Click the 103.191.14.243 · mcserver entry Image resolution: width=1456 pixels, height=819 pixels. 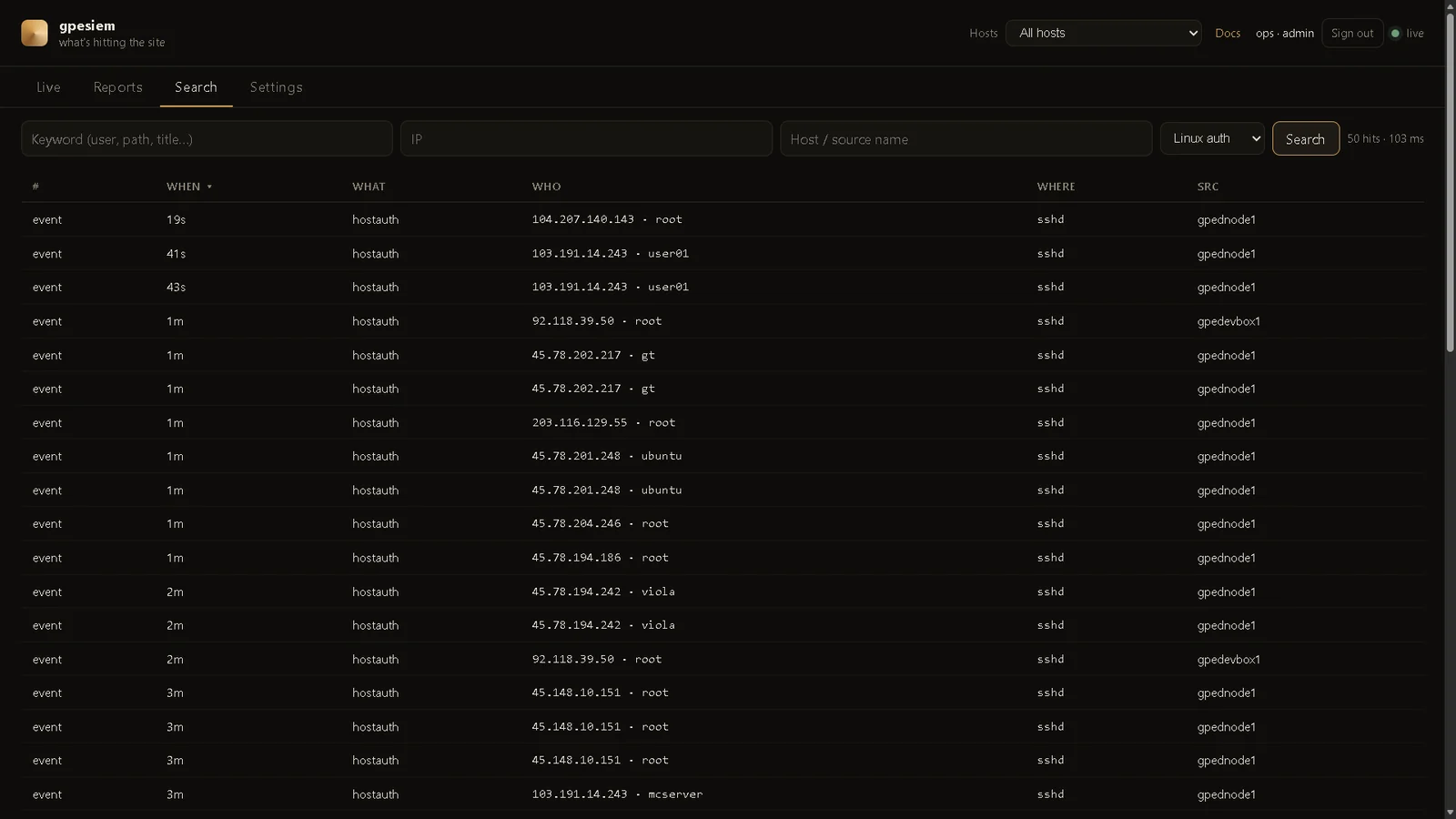(617, 794)
